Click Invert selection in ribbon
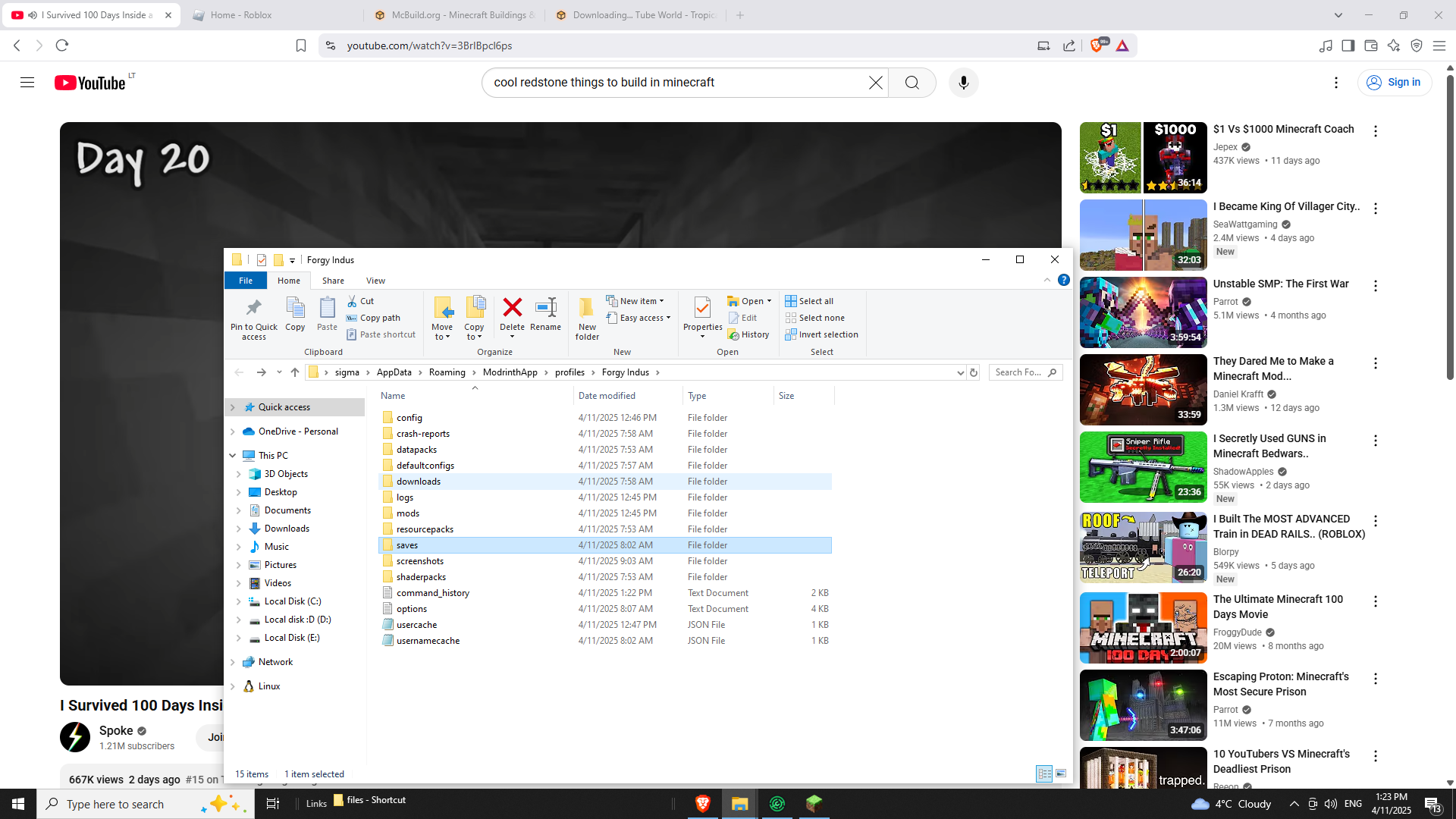Viewport: 1456px width, 819px height. pyautogui.click(x=821, y=334)
